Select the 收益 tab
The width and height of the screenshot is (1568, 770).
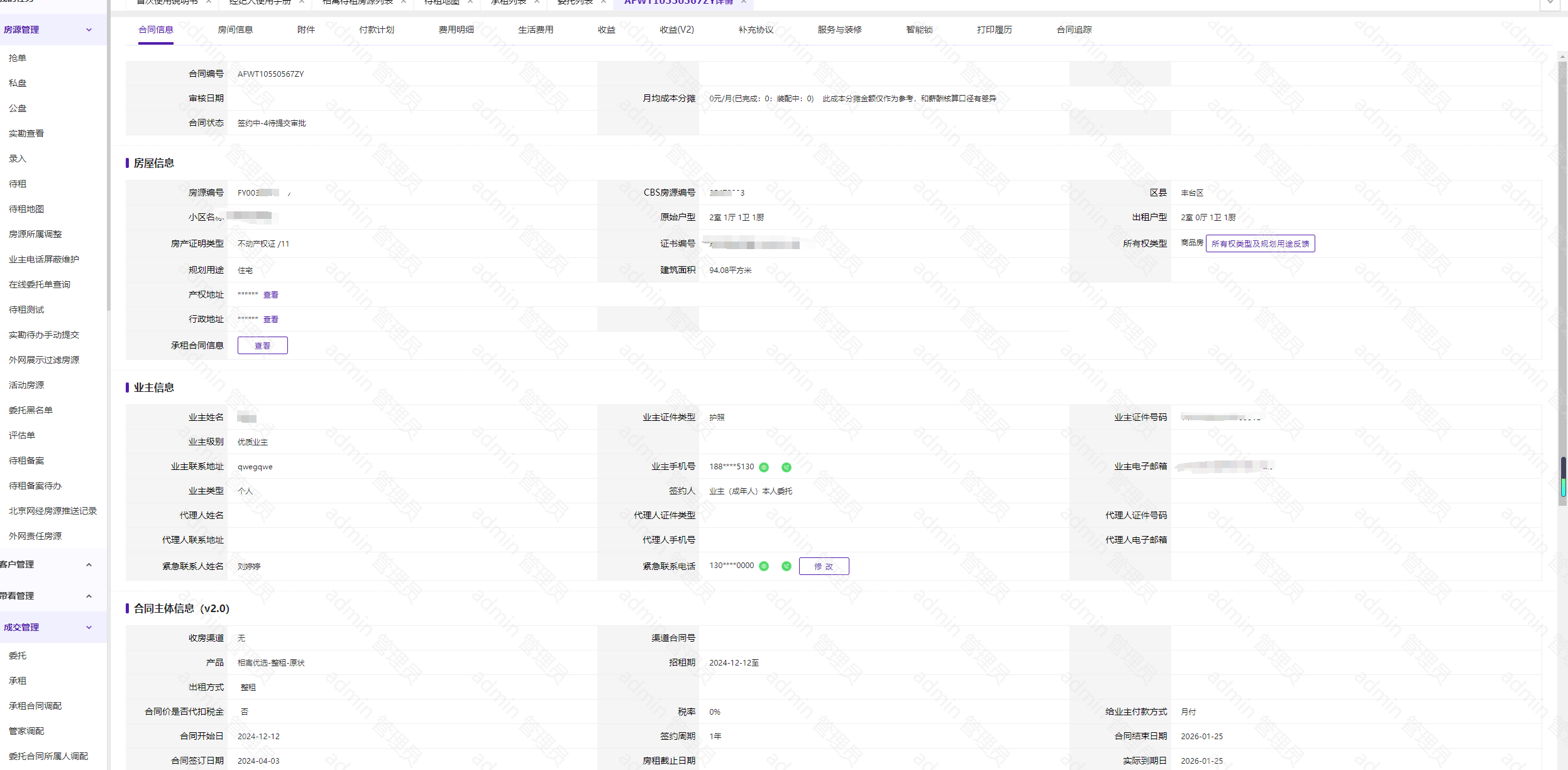pos(607,30)
